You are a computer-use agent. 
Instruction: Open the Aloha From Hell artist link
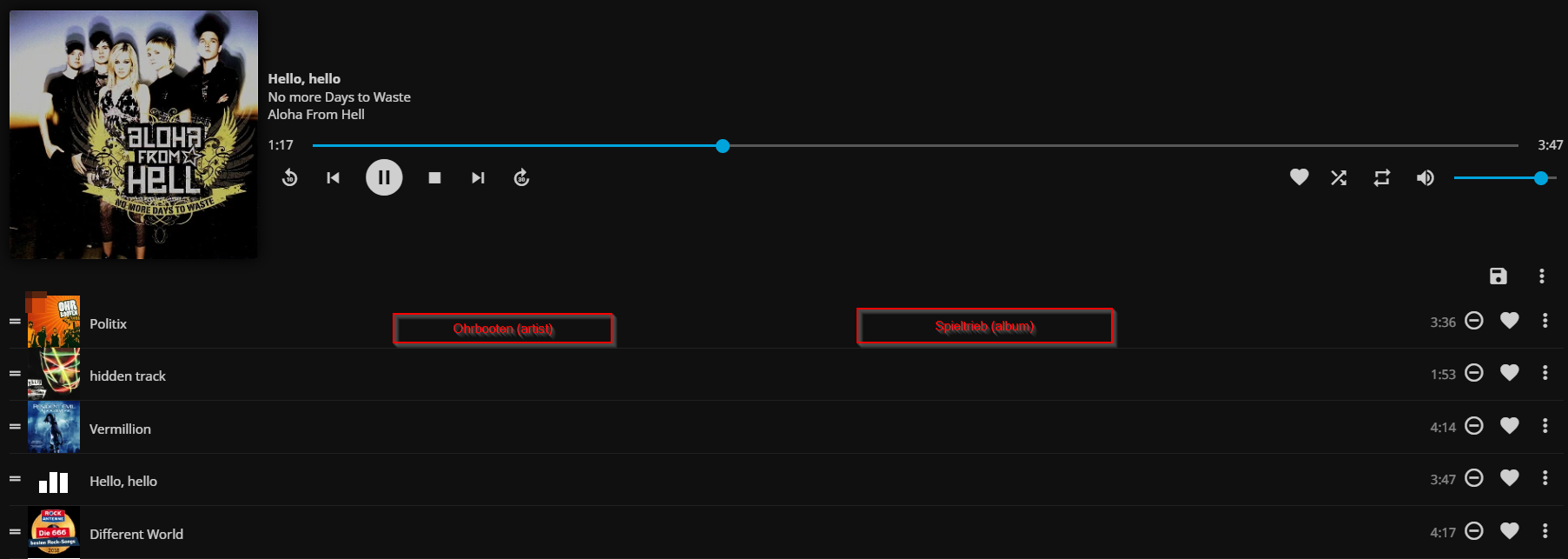coord(316,115)
